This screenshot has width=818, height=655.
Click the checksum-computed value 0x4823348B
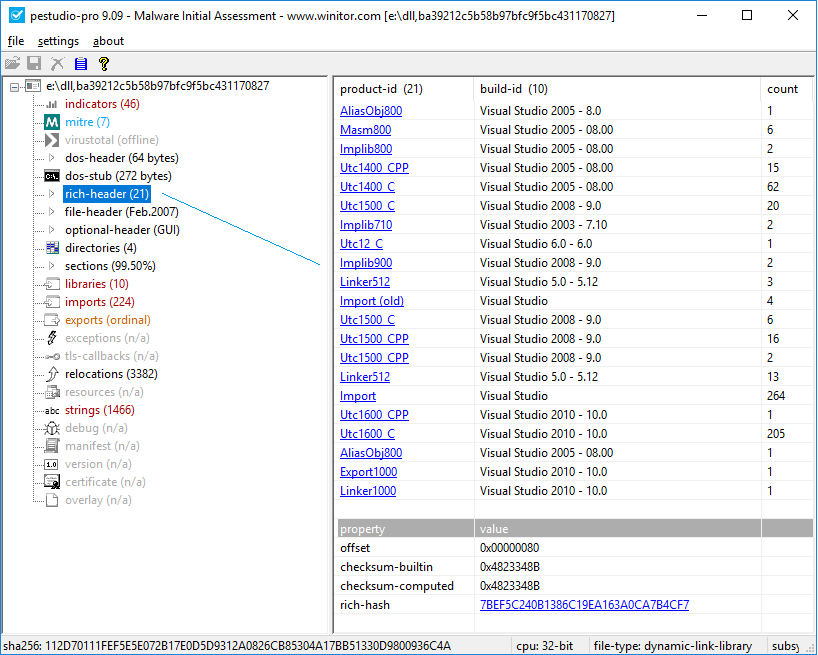pos(510,586)
